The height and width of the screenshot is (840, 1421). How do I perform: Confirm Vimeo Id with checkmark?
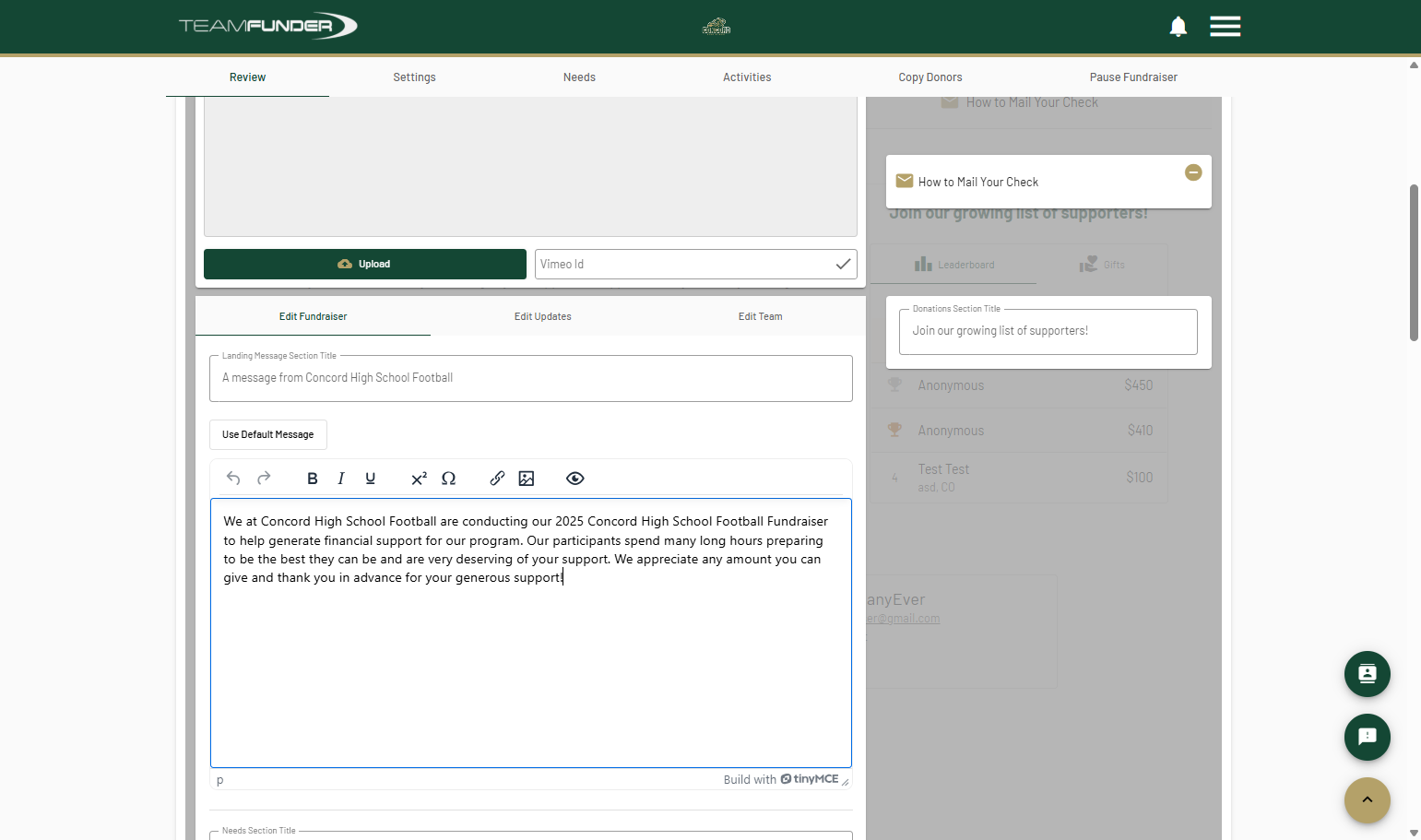[x=843, y=264]
